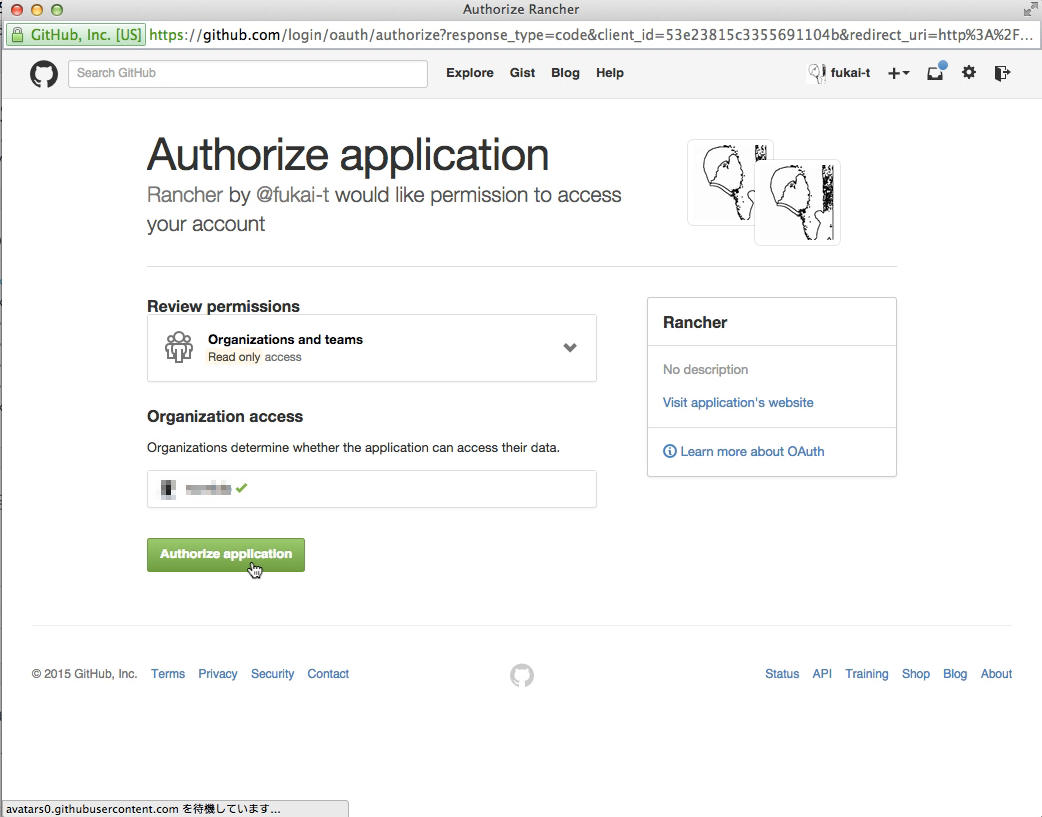Click the No description text
Image resolution: width=1042 pixels, height=817 pixels.
(705, 370)
